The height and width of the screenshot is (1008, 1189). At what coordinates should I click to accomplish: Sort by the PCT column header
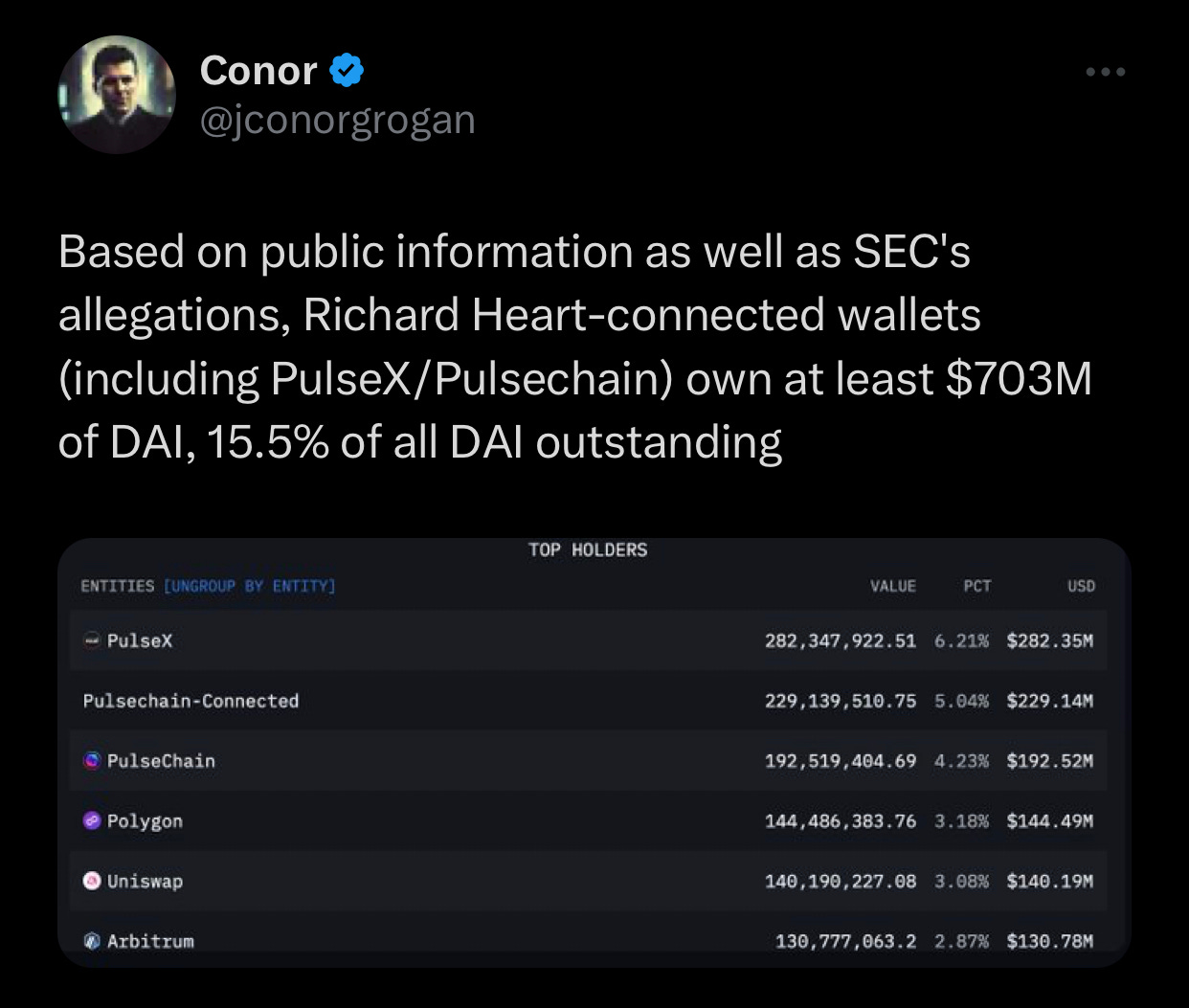point(977,586)
